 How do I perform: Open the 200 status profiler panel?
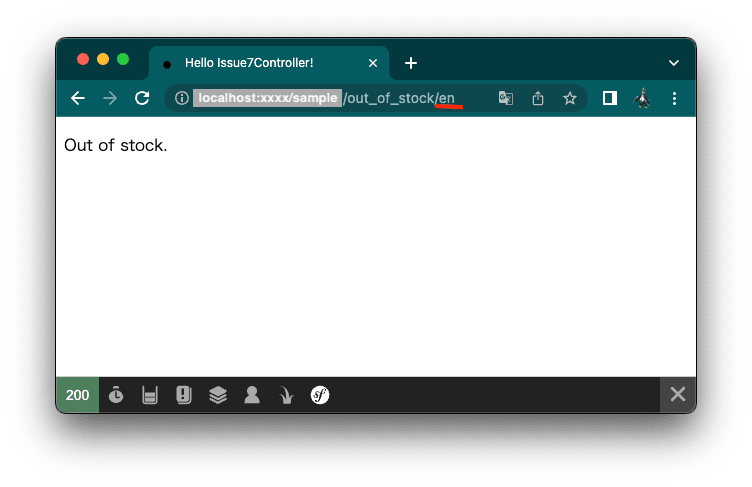point(77,395)
